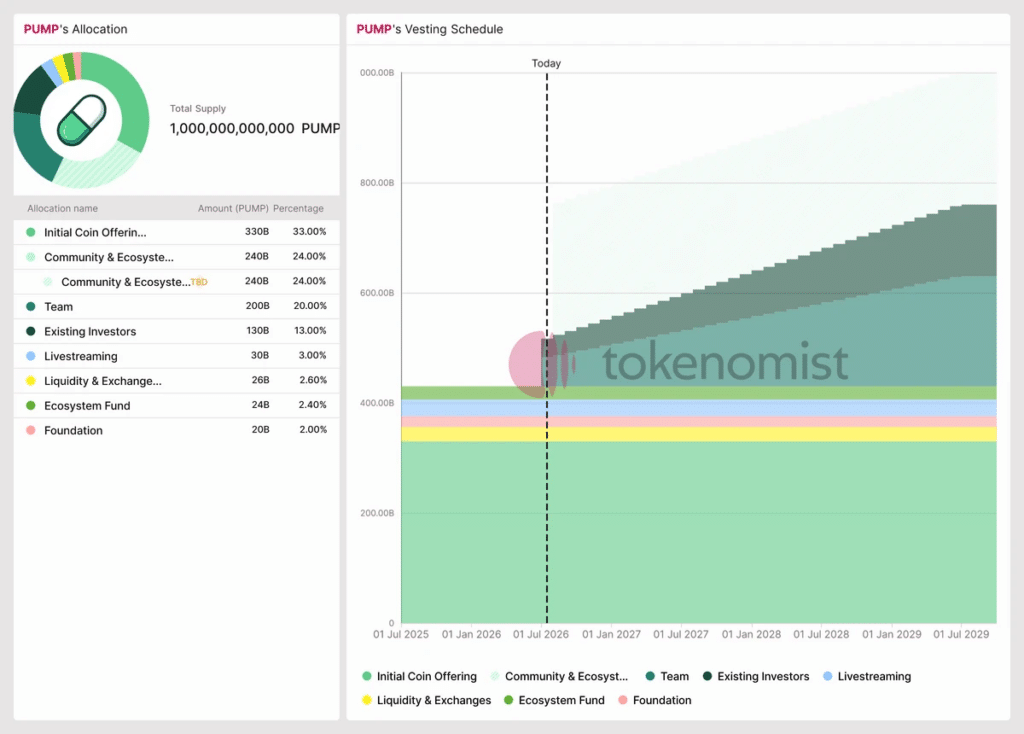Screen dimensions: 1024x734
Task: Click the 01 Jan 2028 axis label
Action: 752,634
